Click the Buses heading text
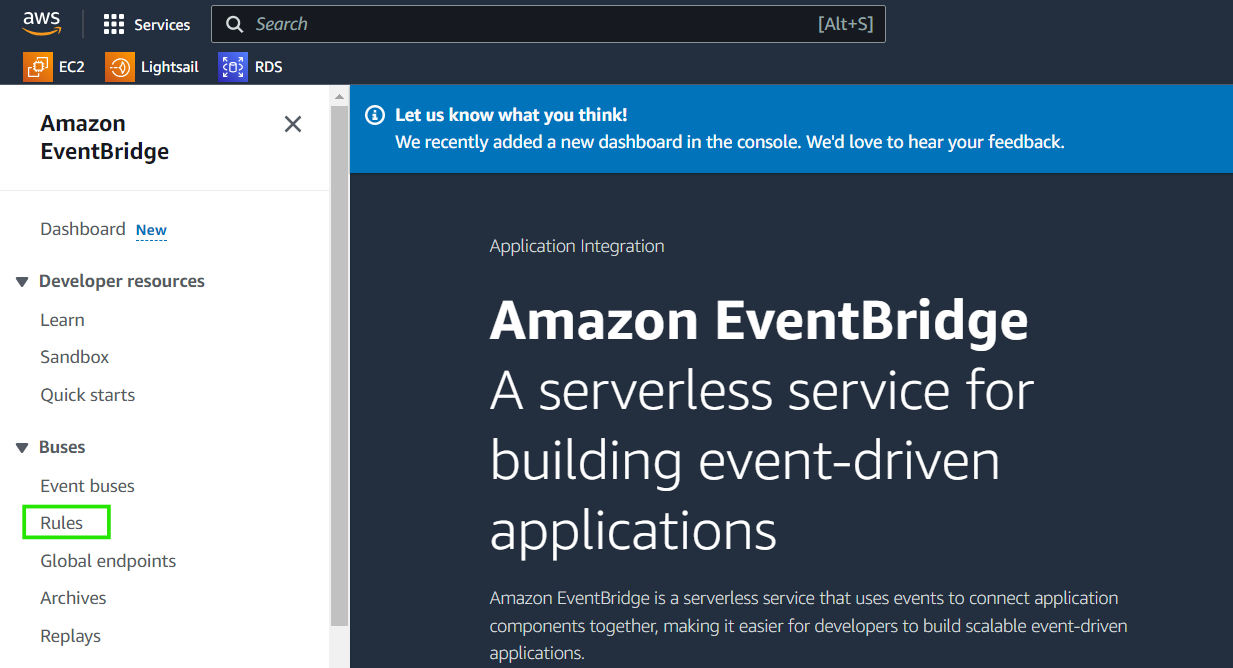Screen dimensions: 1233x668 pos(62,448)
